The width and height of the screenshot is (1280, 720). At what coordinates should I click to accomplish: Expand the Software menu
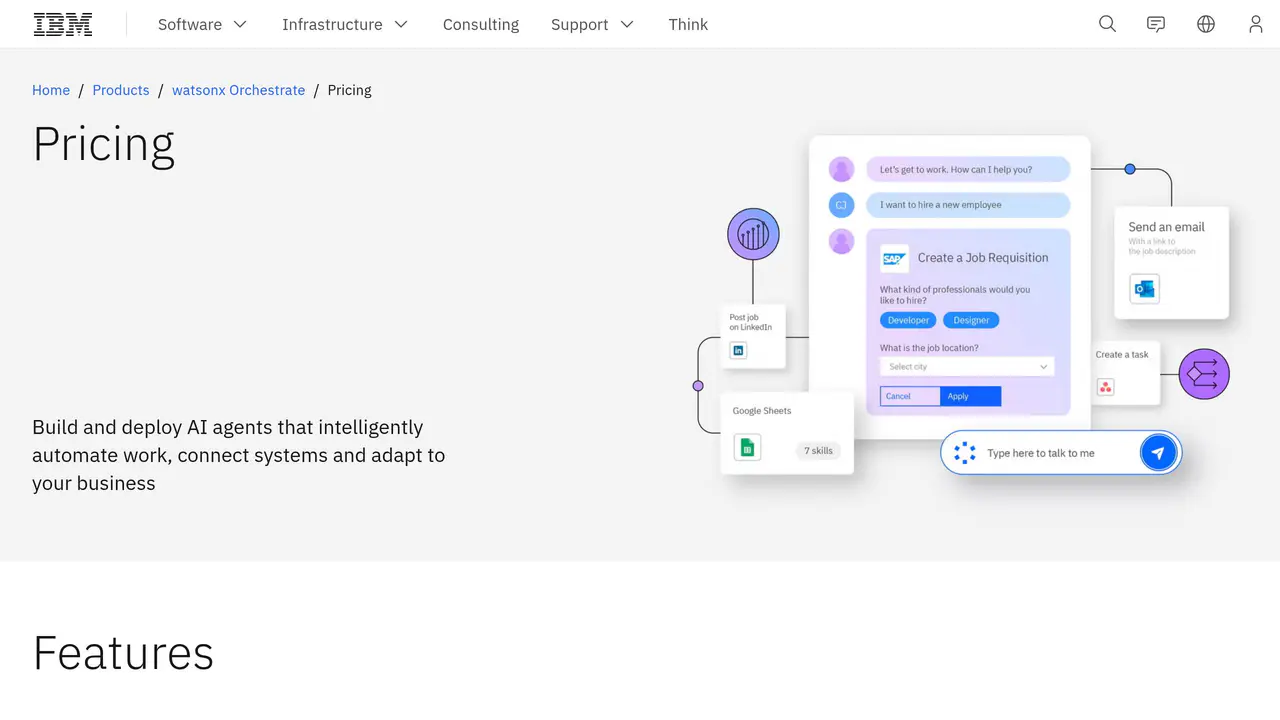tap(202, 24)
